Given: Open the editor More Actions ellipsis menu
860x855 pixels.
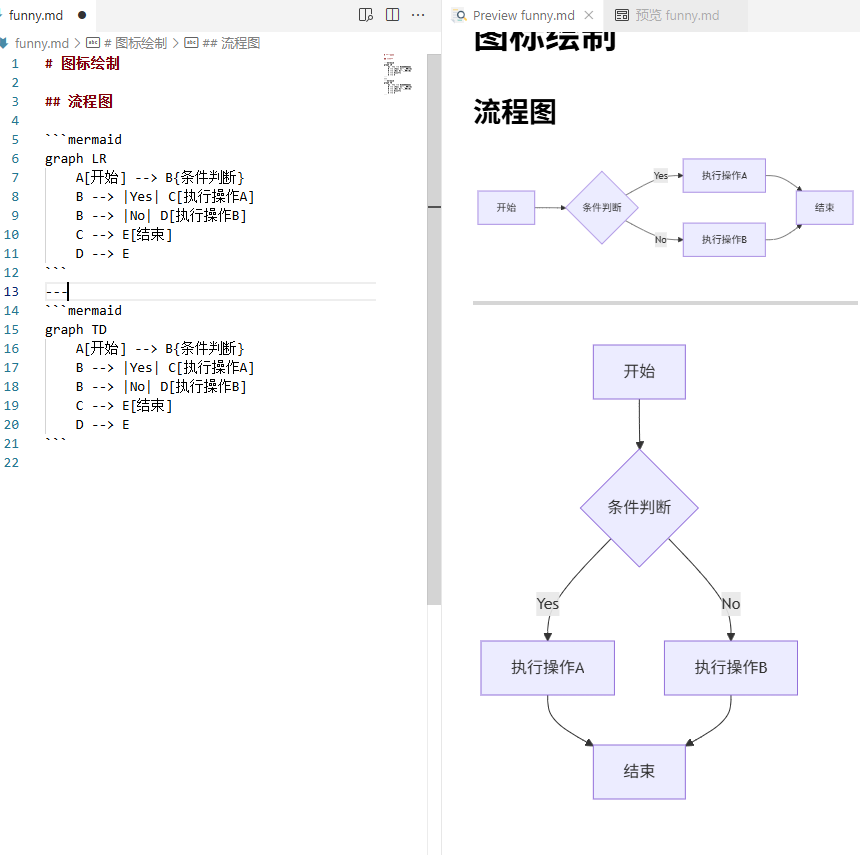Looking at the screenshot, I should click(x=418, y=15).
